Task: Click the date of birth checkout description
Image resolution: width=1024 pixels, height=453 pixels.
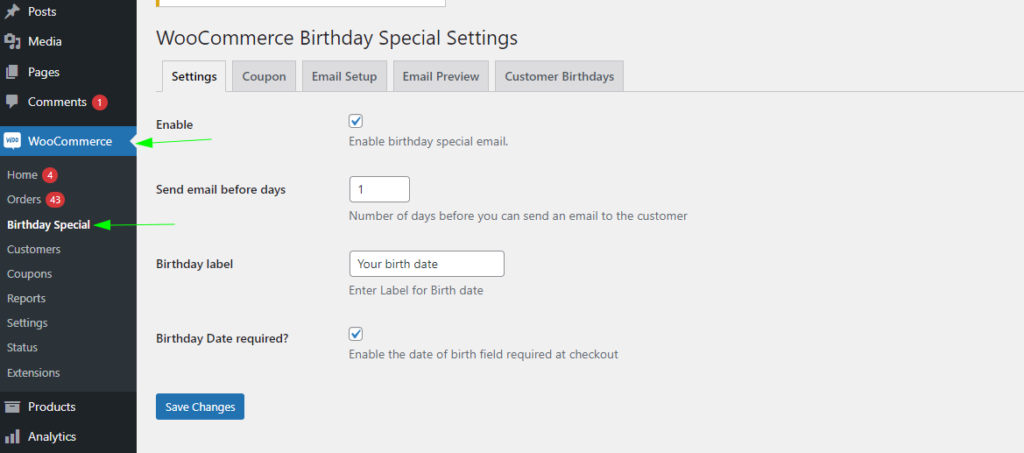Action: [483, 354]
